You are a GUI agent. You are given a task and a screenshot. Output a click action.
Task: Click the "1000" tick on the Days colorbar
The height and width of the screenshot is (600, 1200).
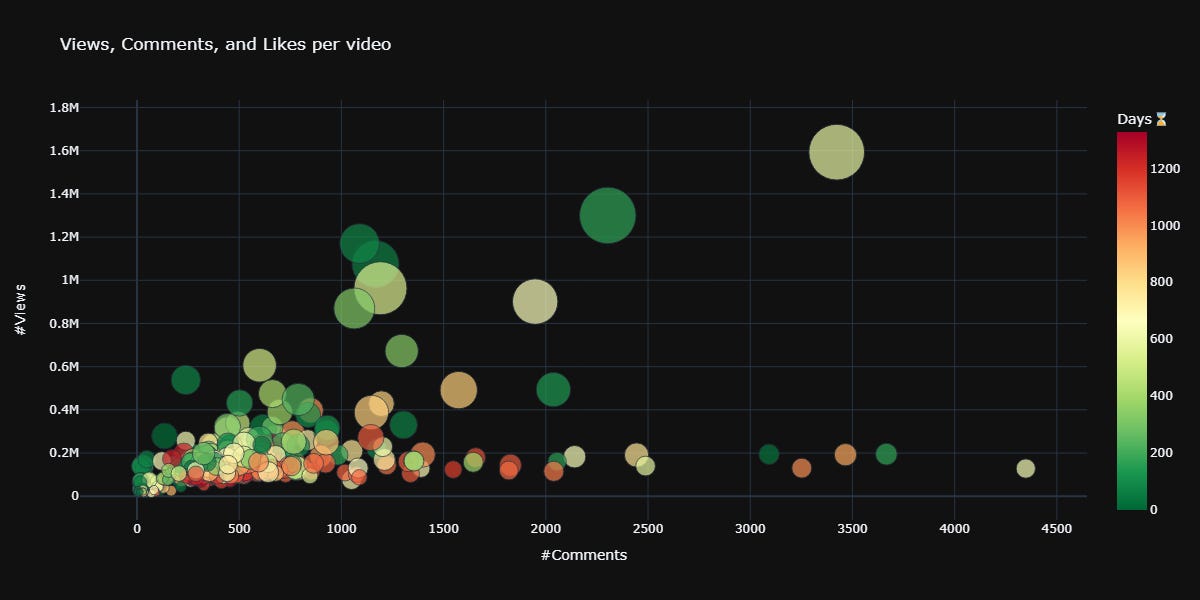pos(1168,225)
